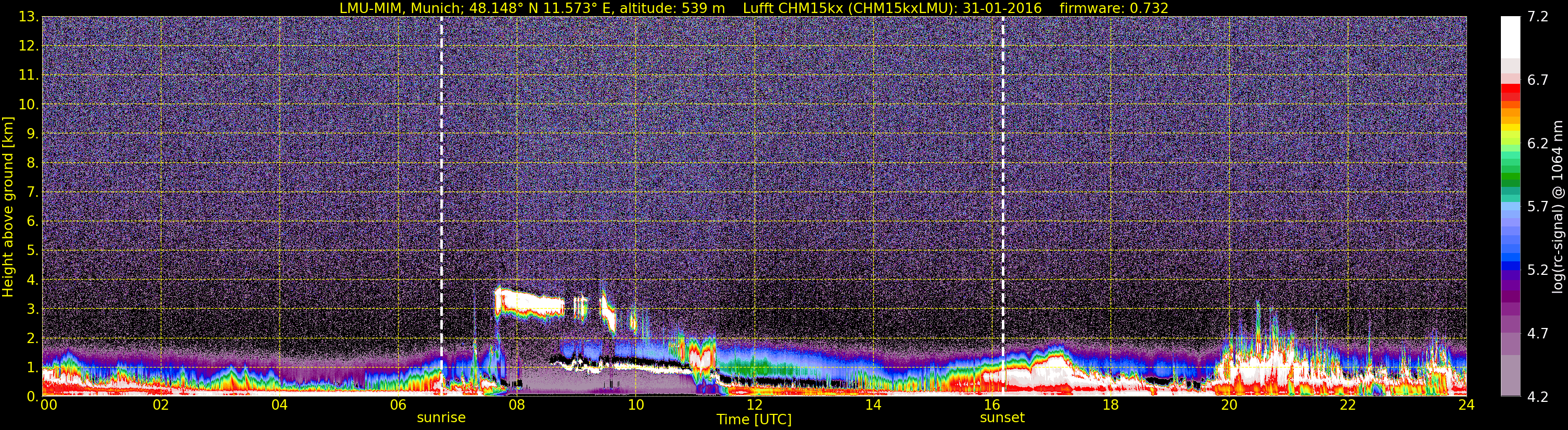Click the height axis tick label 13

pyautogui.click(x=28, y=17)
